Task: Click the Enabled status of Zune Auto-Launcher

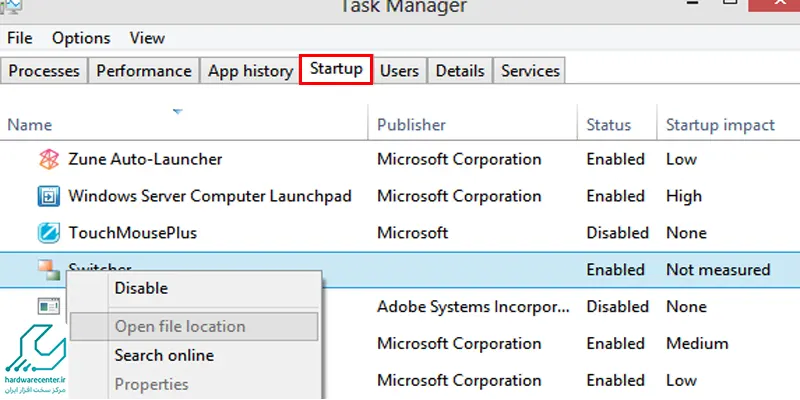Action: pyautogui.click(x=615, y=159)
